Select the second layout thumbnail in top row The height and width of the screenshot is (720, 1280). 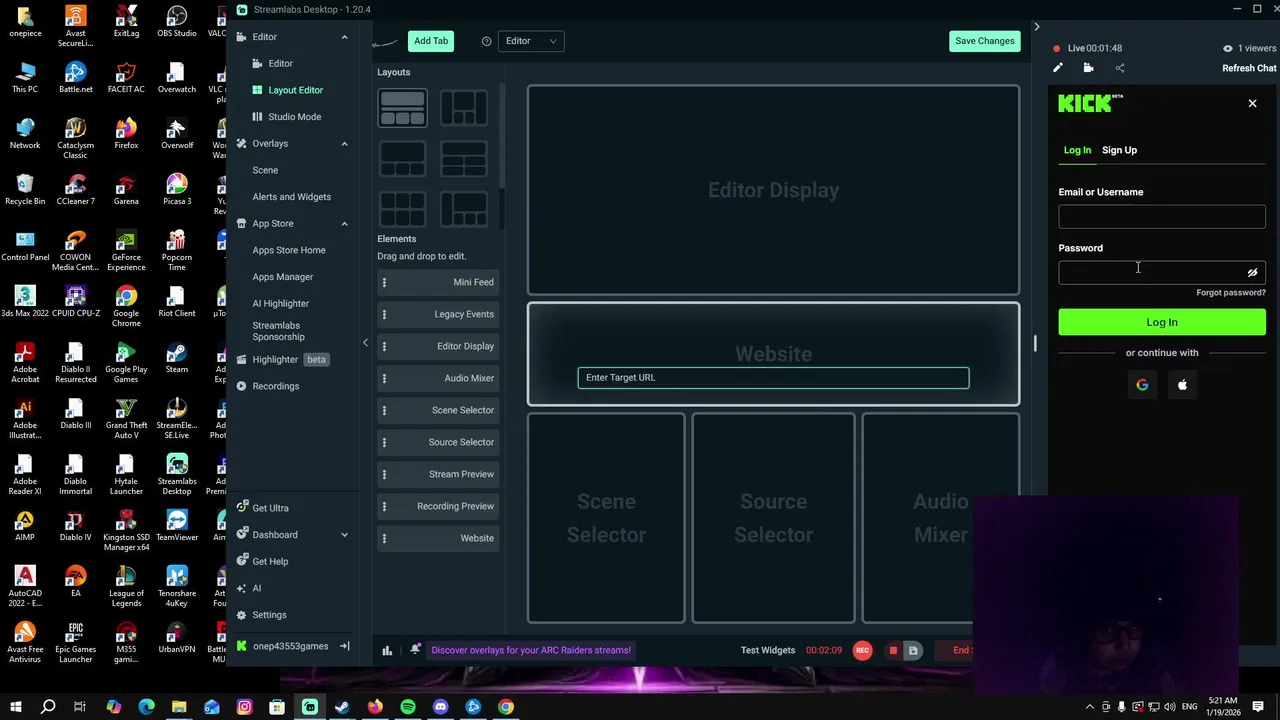[464, 108]
